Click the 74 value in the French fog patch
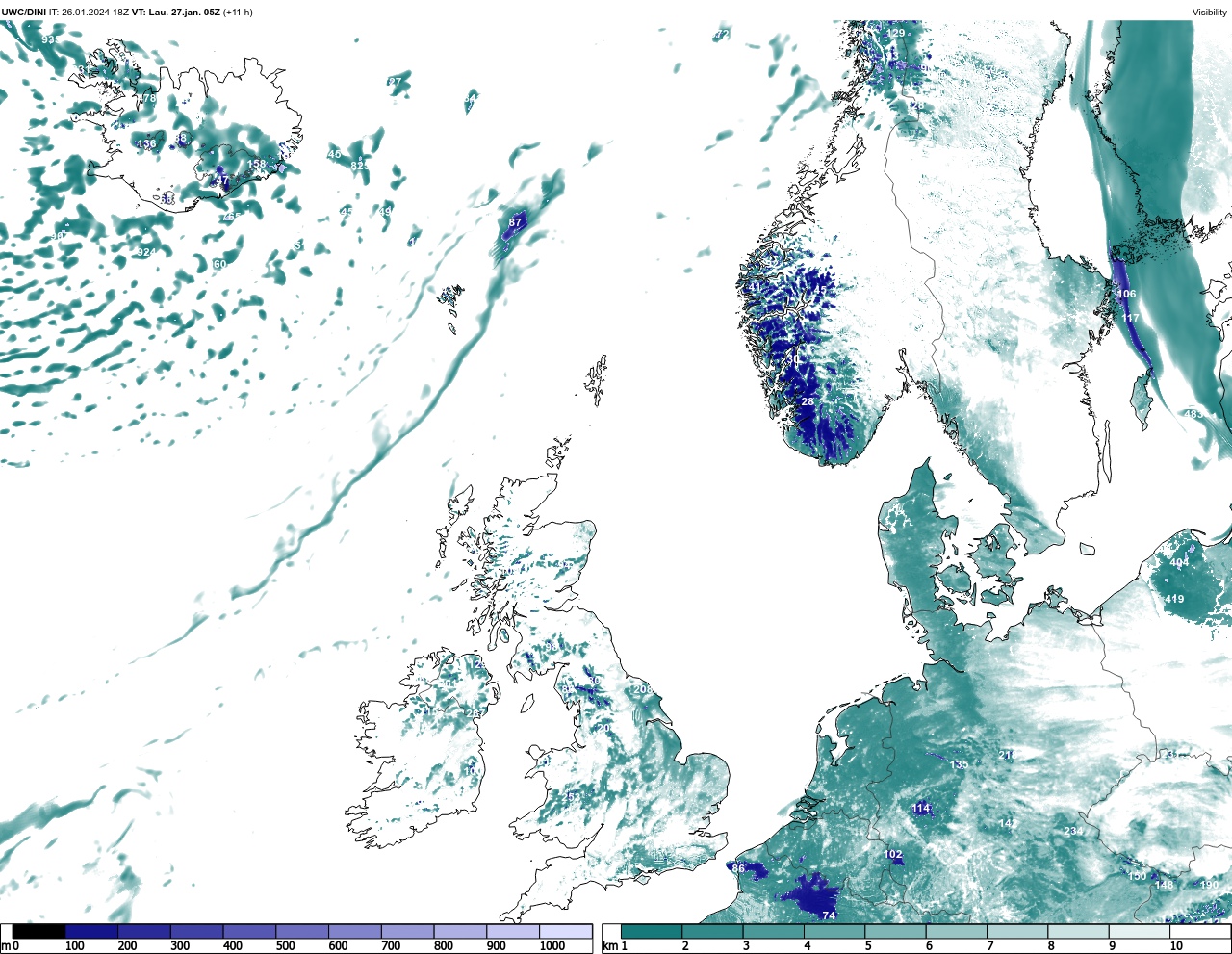The image size is (1232, 954). tap(829, 915)
